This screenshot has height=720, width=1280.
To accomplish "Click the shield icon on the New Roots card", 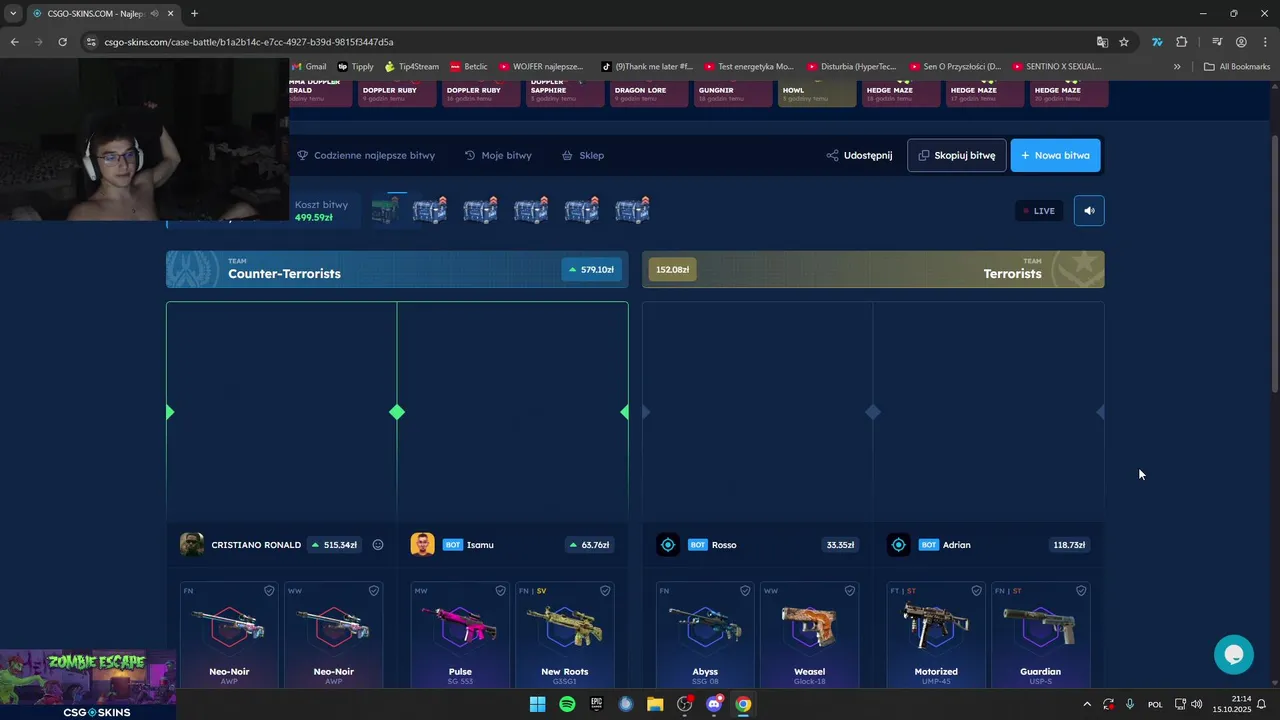I will 605,591.
